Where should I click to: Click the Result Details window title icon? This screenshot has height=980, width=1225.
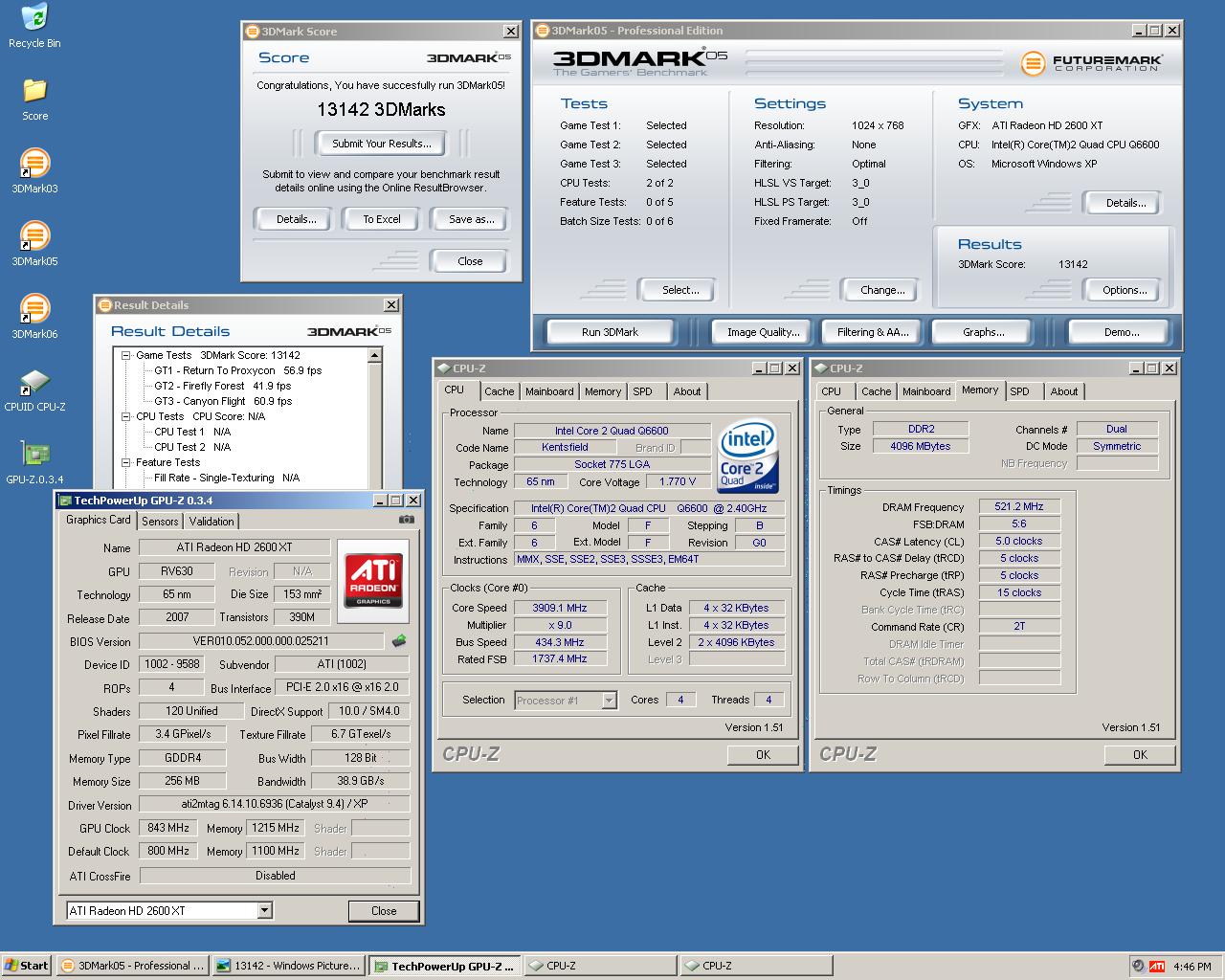click(105, 305)
